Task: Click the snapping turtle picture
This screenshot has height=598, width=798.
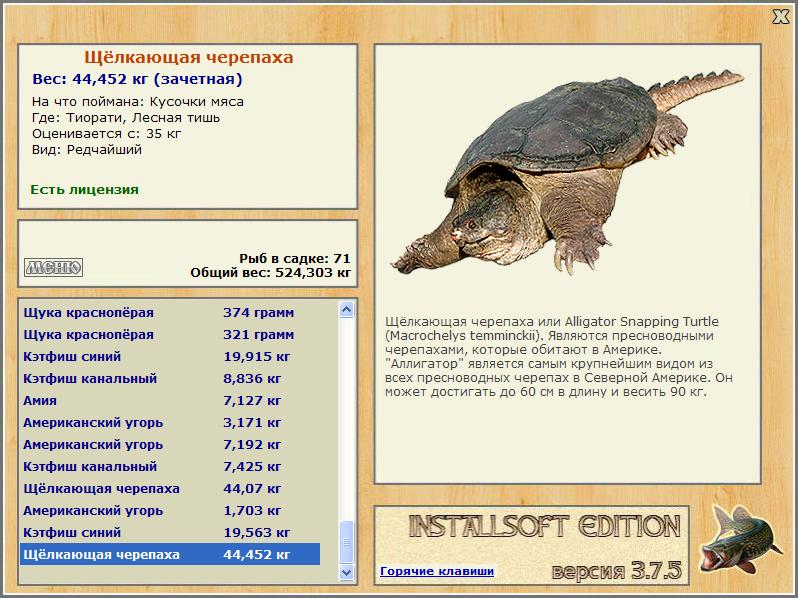Action: click(x=567, y=172)
